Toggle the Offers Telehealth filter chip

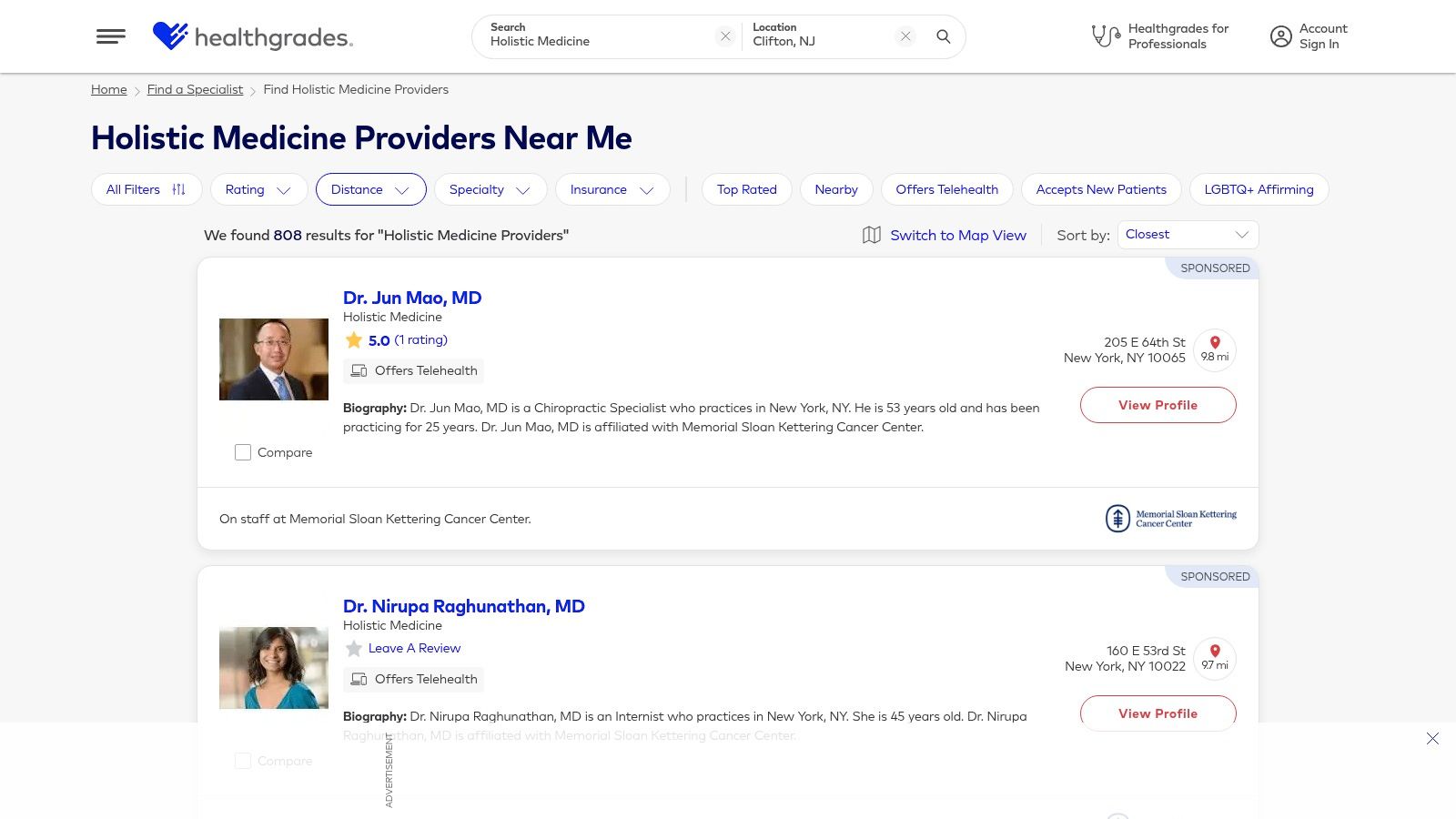[946, 189]
